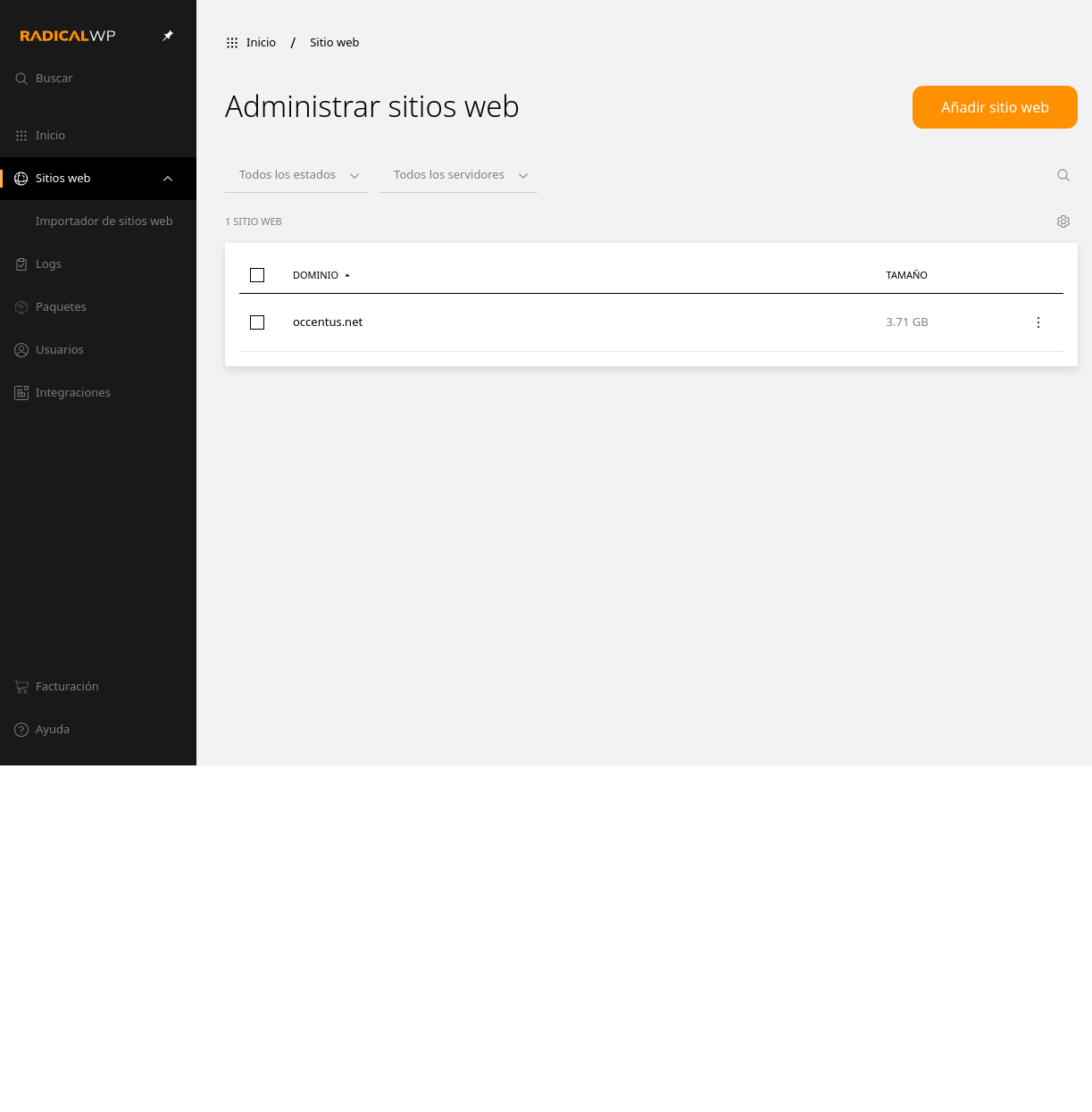The image size is (1092, 1112).
Task: Check the occentus.net row checkbox
Action: click(x=257, y=322)
